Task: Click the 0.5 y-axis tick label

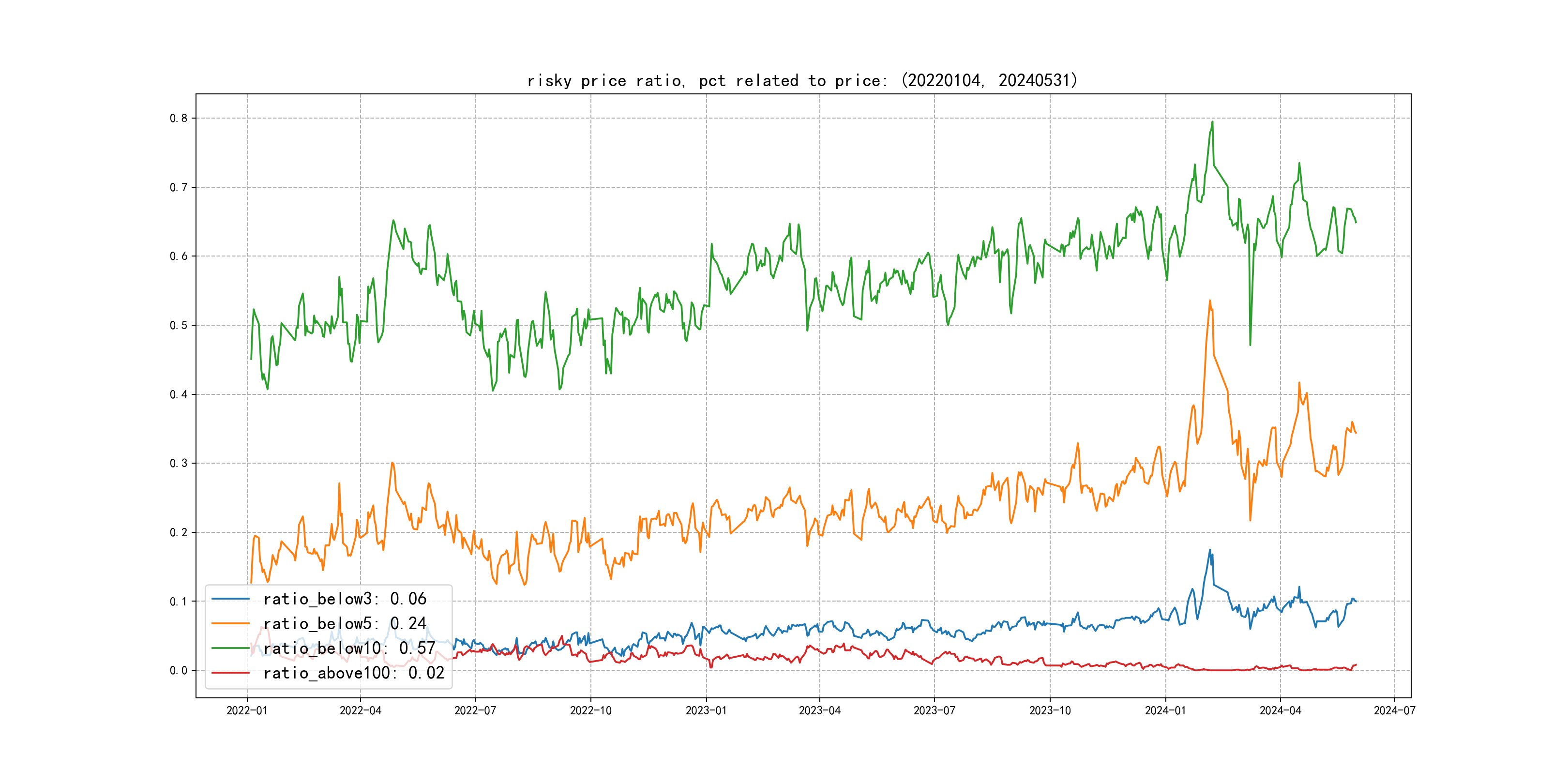Action: [x=179, y=325]
